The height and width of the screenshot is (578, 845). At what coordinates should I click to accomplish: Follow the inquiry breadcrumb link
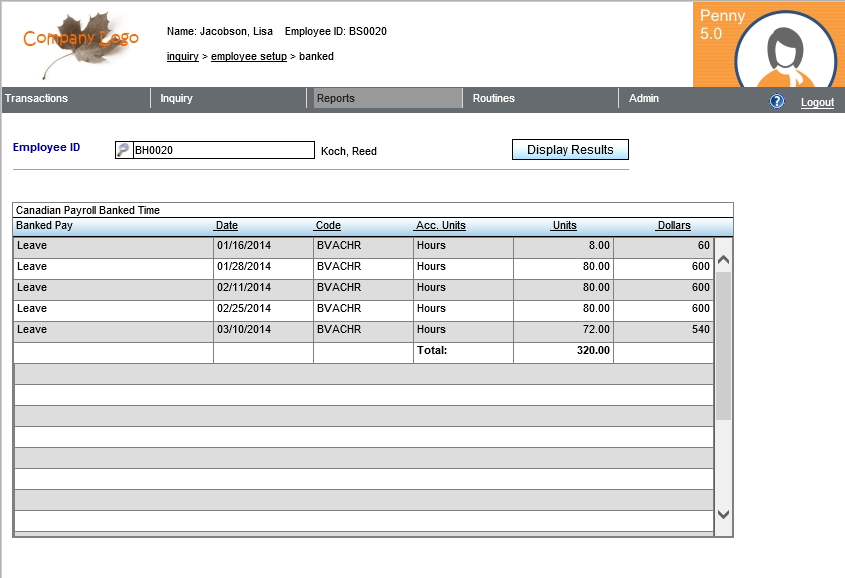point(182,57)
